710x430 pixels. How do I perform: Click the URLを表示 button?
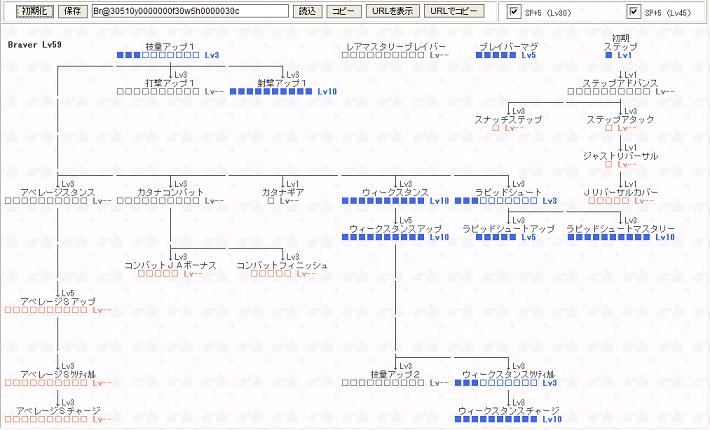tap(393, 11)
